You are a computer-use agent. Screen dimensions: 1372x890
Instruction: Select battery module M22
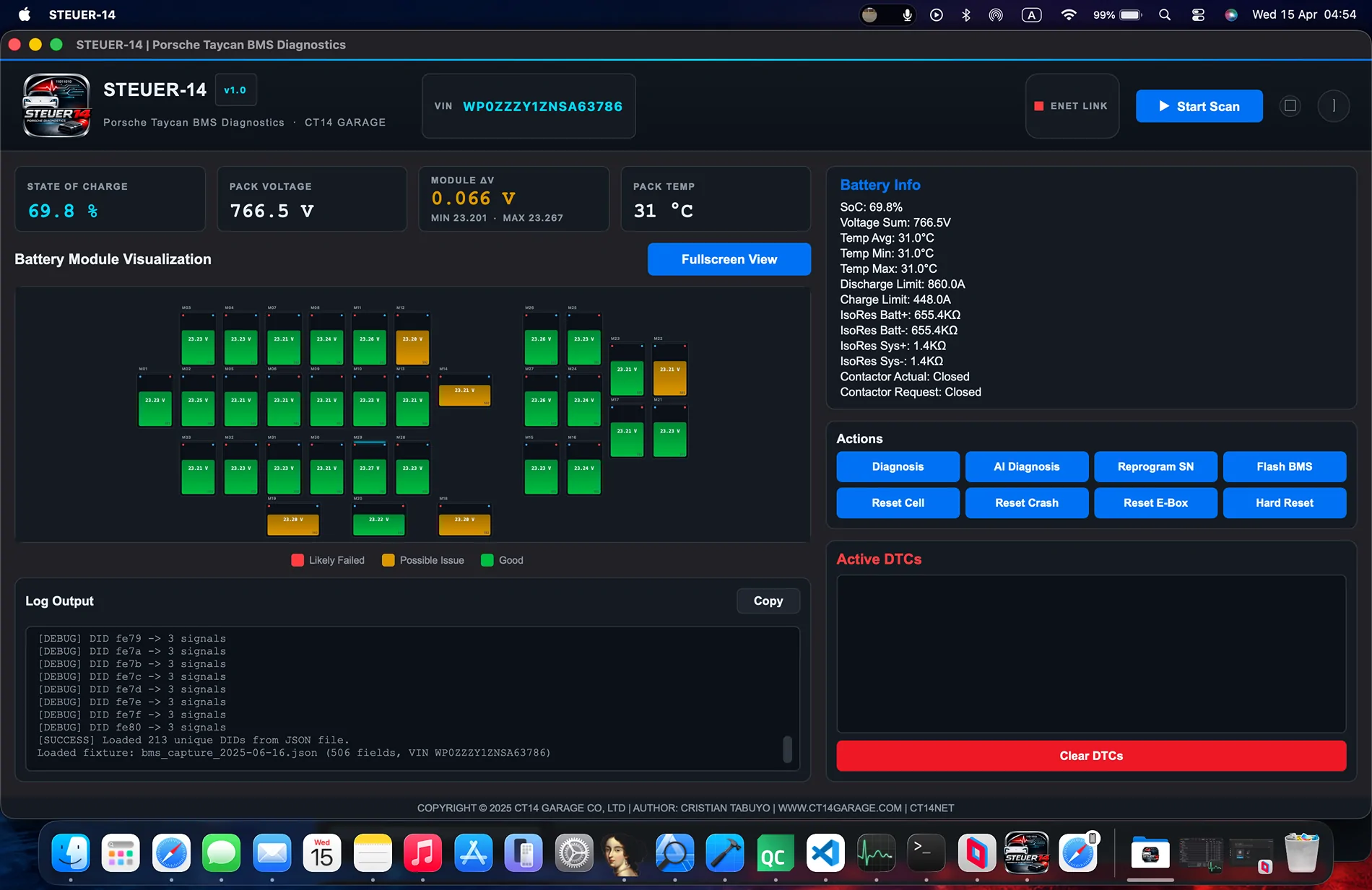pos(670,370)
